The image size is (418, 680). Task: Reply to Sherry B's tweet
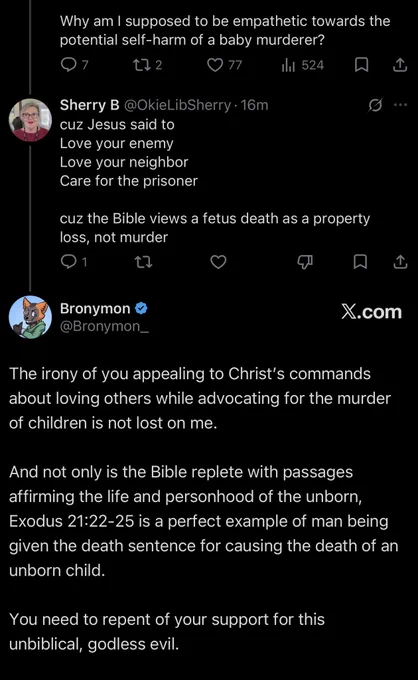(x=74, y=262)
